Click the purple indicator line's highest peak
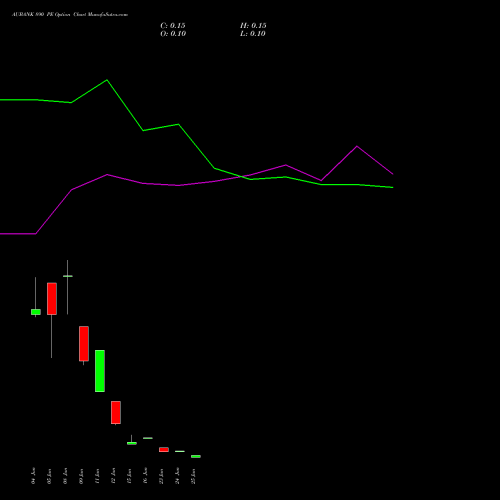Viewport: 500px width, 500px height. click(x=357, y=146)
